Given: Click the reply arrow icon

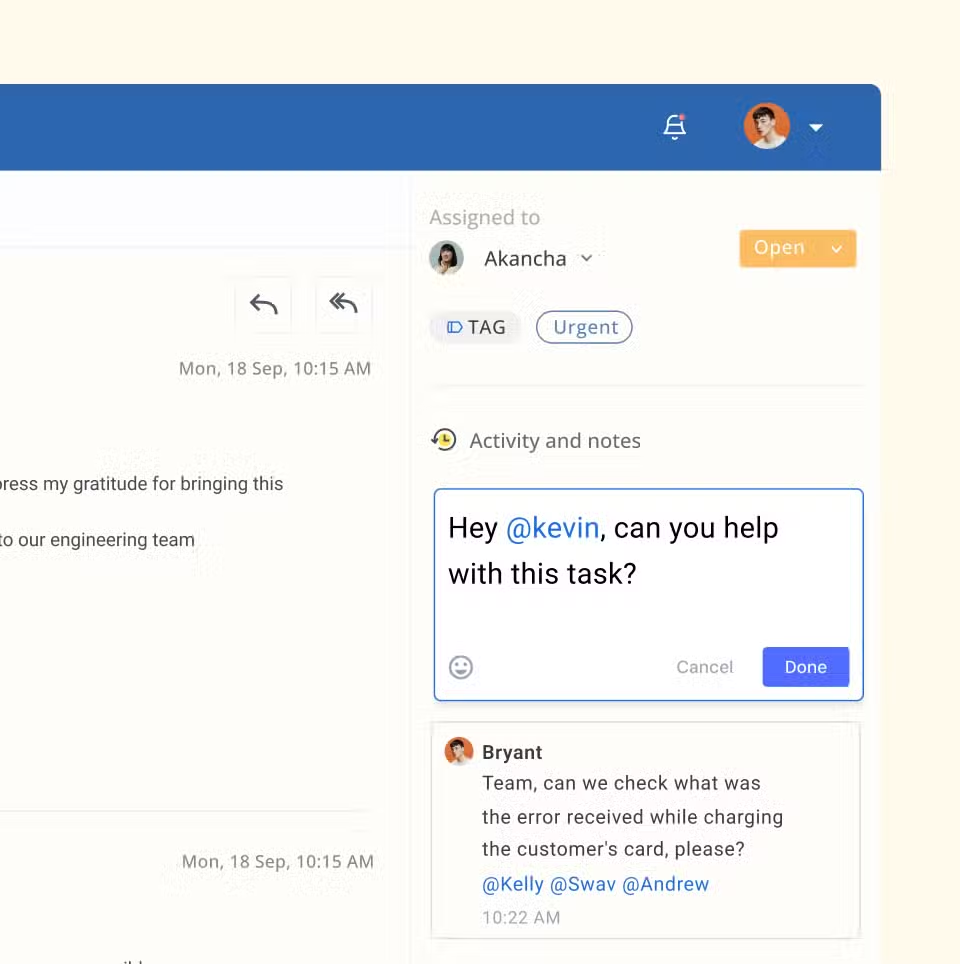Looking at the screenshot, I should pyautogui.click(x=264, y=305).
